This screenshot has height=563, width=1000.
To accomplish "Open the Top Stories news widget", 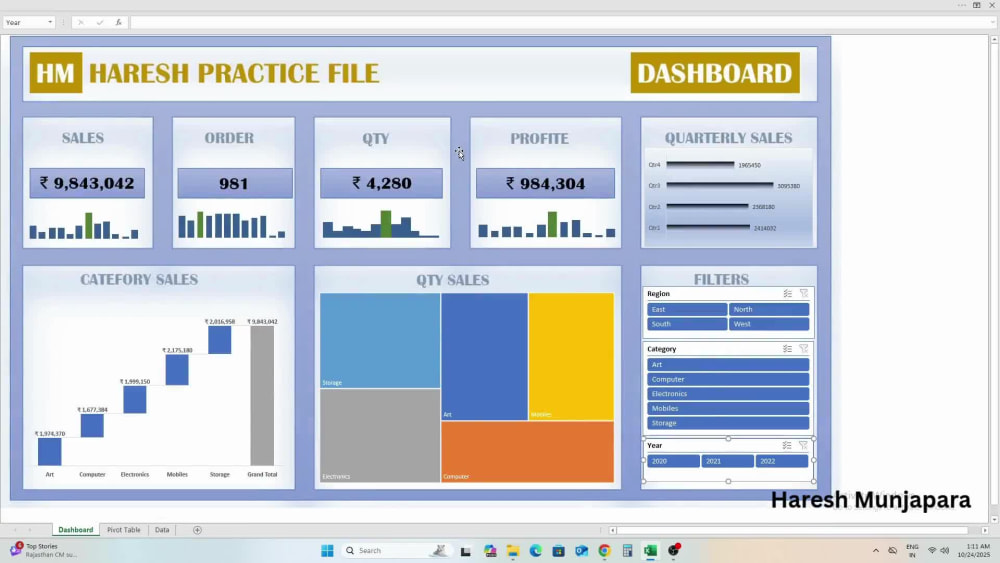I will point(43,550).
